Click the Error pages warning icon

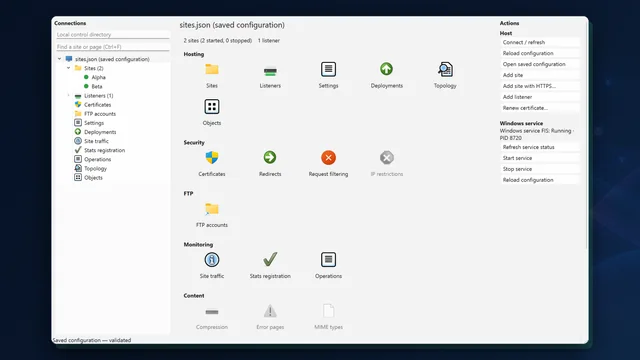pos(270,311)
